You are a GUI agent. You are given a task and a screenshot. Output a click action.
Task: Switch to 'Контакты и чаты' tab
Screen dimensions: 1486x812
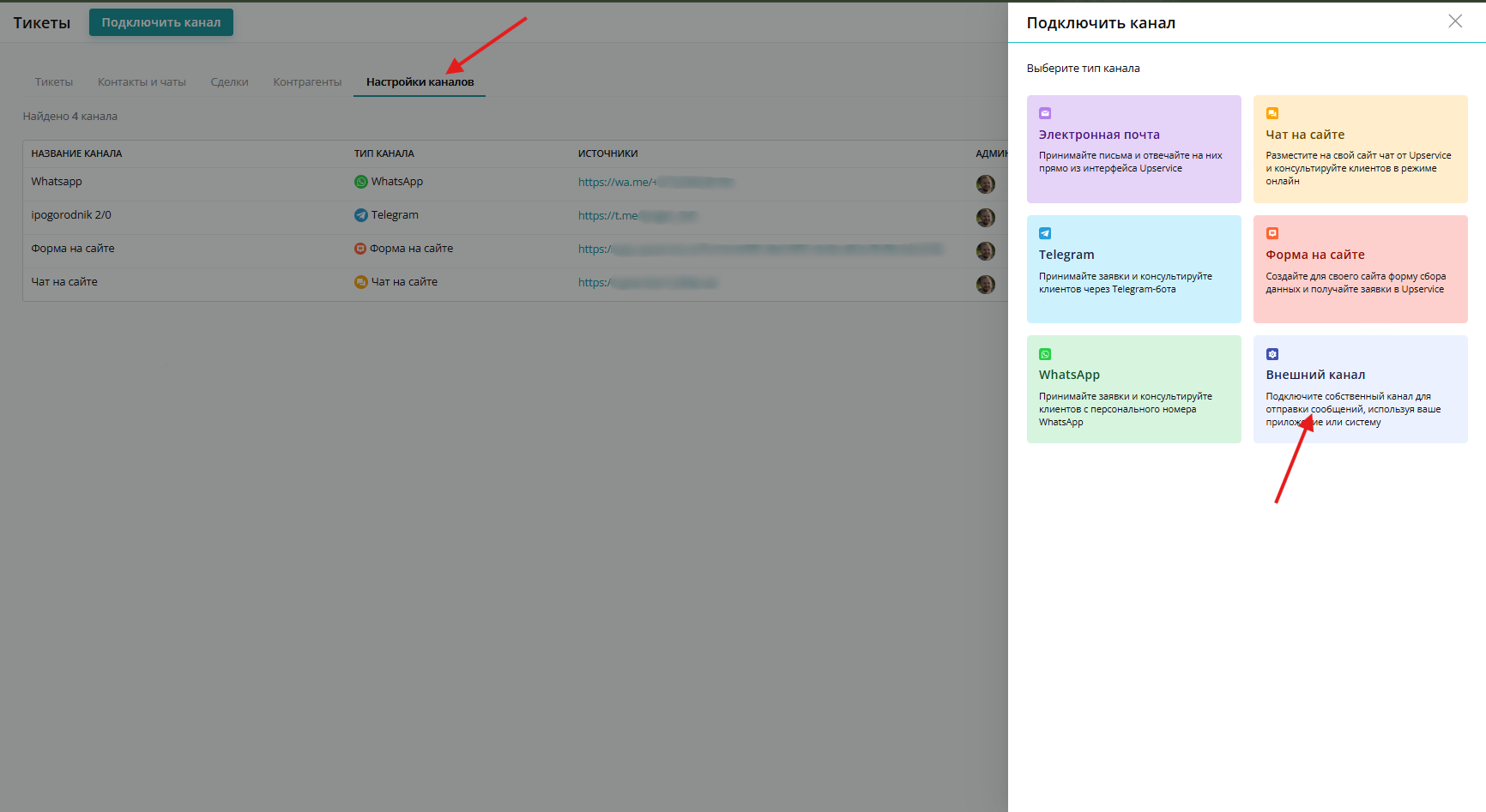[x=142, y=82]
